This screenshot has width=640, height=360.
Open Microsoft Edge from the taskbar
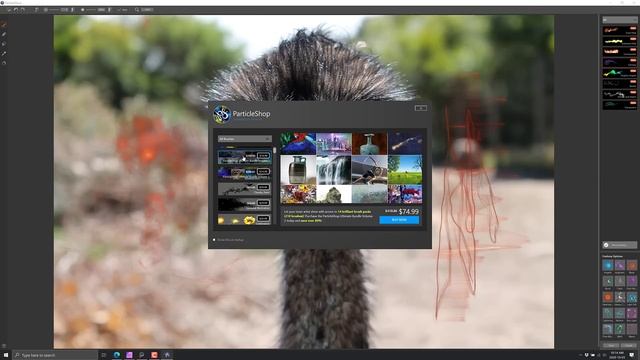(117, 355)
